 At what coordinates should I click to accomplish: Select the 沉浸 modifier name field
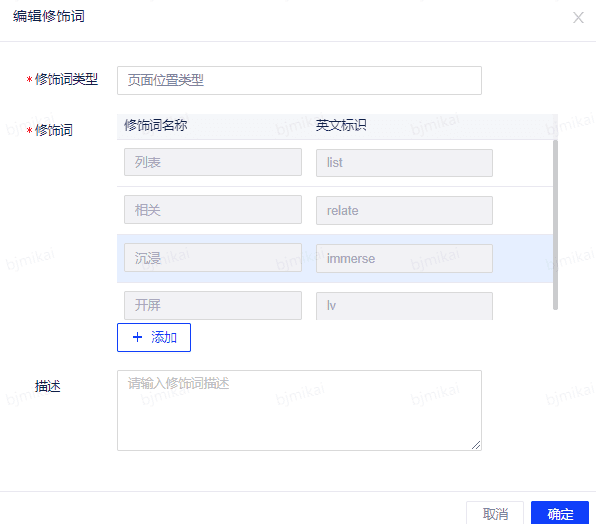pyautogui.click(x=213, y=258)
